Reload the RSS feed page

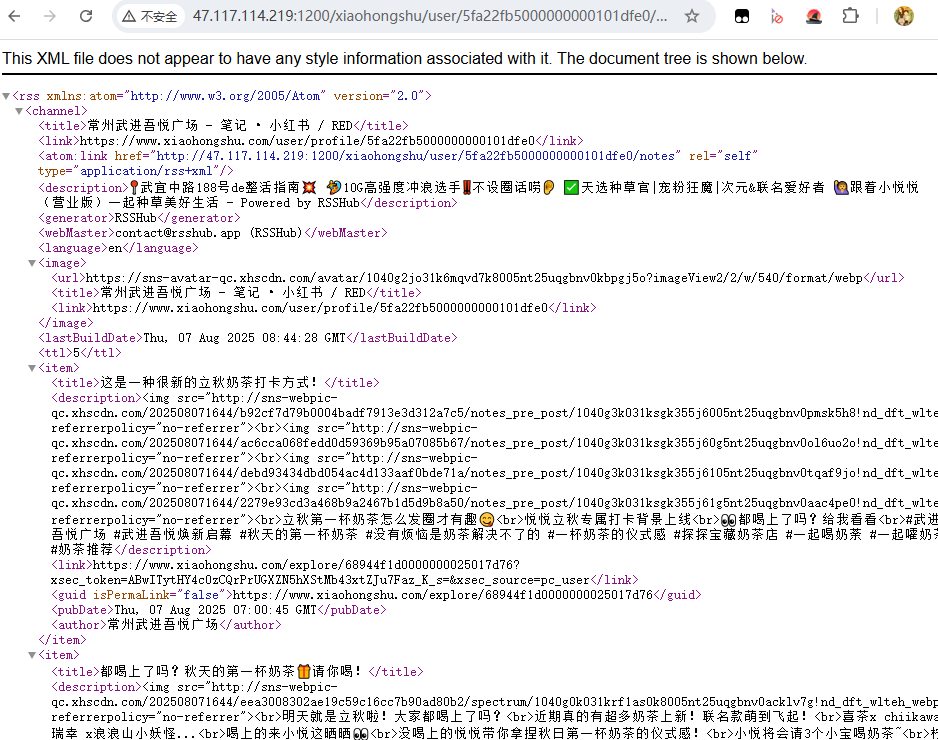86,16
